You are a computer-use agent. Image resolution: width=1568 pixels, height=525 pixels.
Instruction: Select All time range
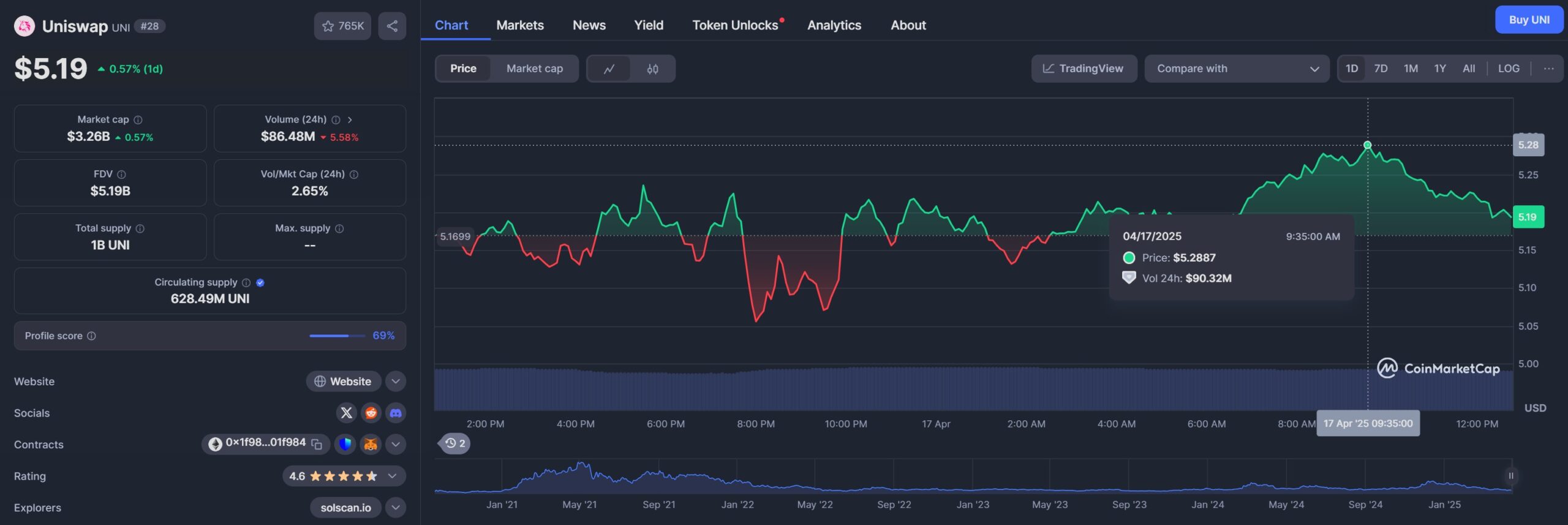(x=1469, y=69)
